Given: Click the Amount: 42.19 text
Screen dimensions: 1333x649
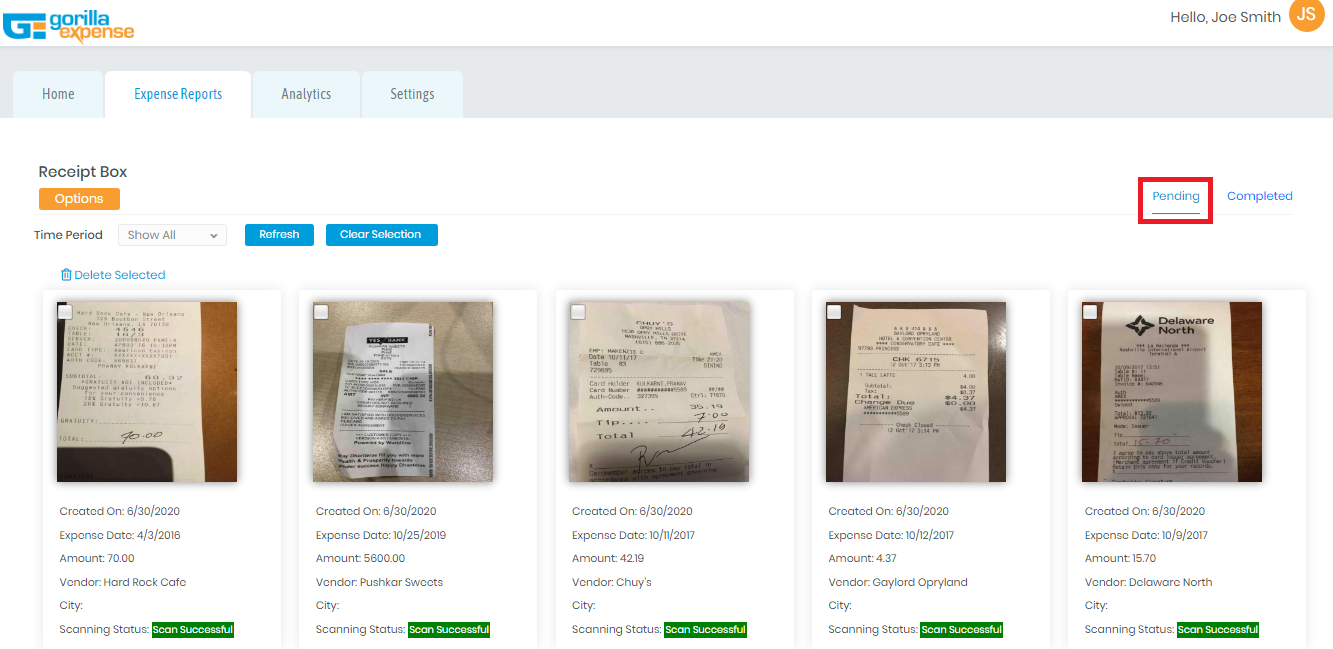Looking at the screenshot, I should pos(608,559).
